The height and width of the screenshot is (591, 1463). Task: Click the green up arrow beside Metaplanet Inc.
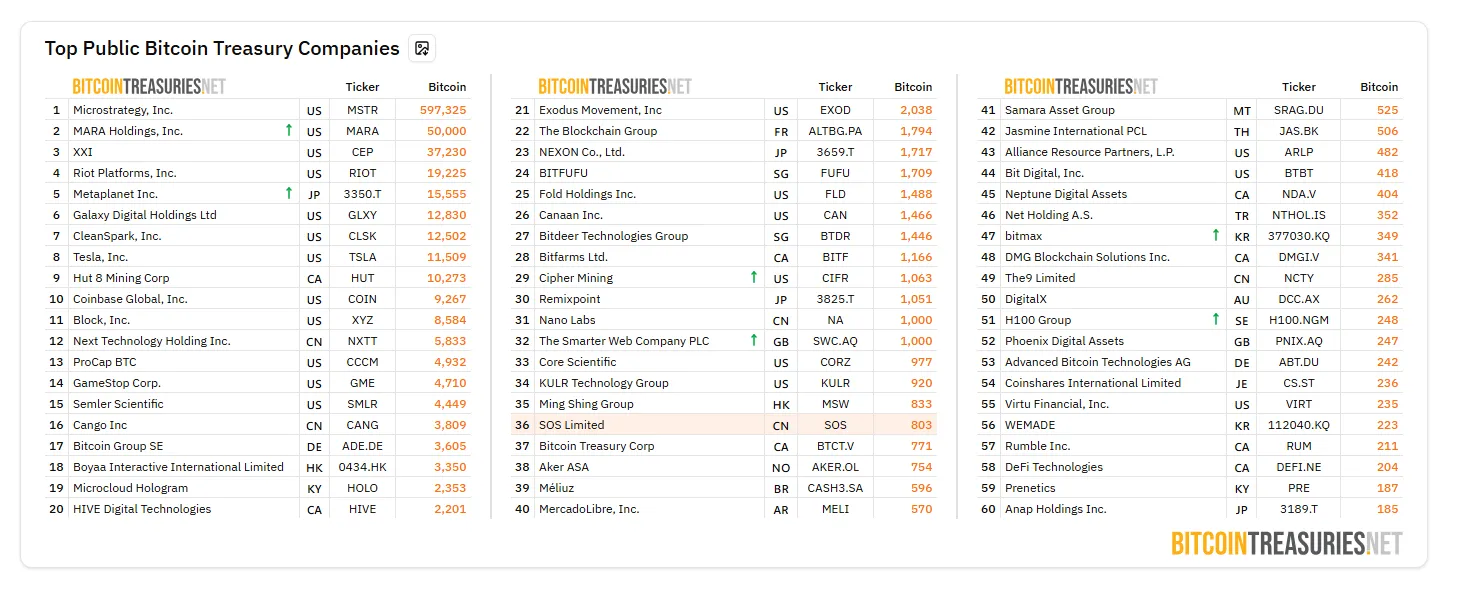pos(289,193)
